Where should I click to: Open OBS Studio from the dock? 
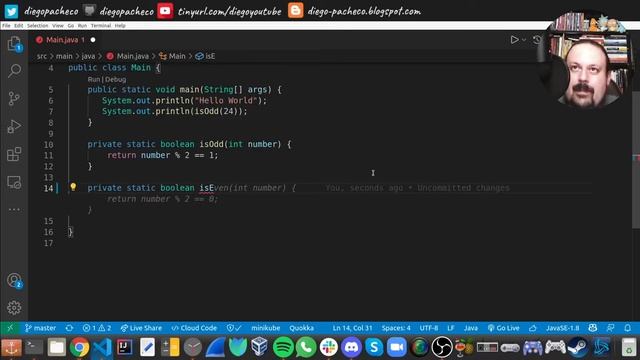point(442,347)
